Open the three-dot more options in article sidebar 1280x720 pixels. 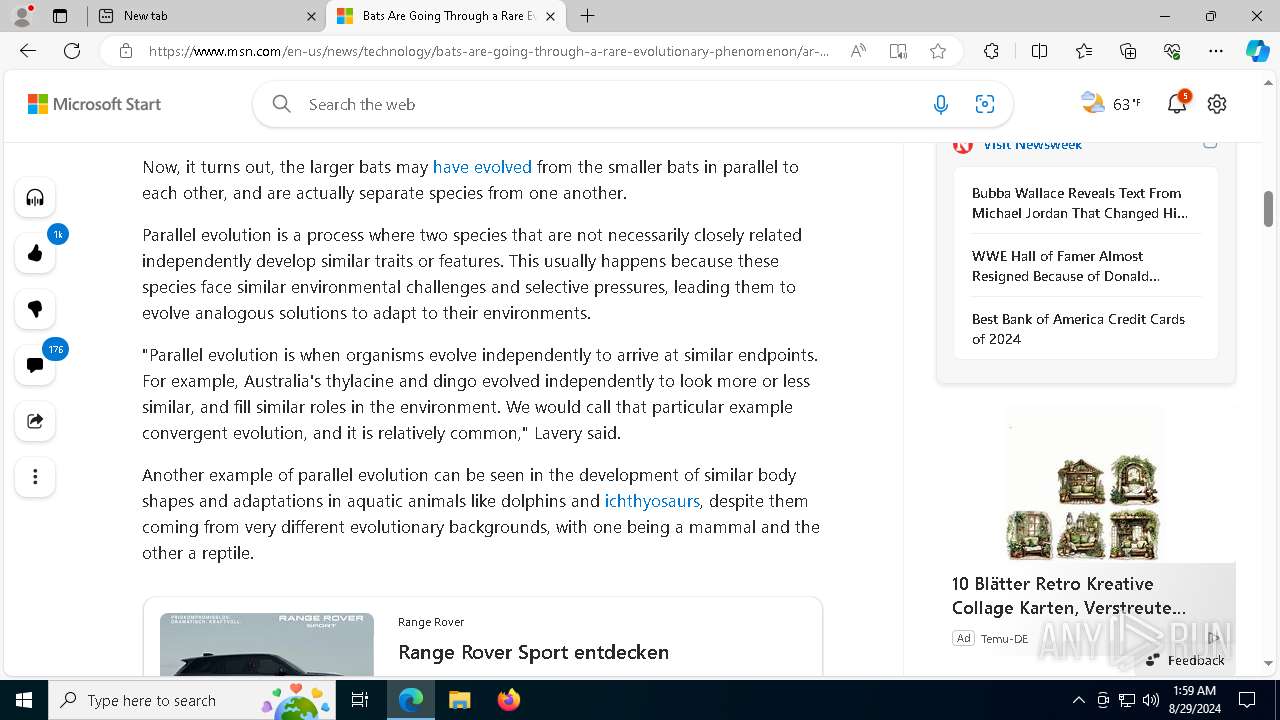(35, 477)
